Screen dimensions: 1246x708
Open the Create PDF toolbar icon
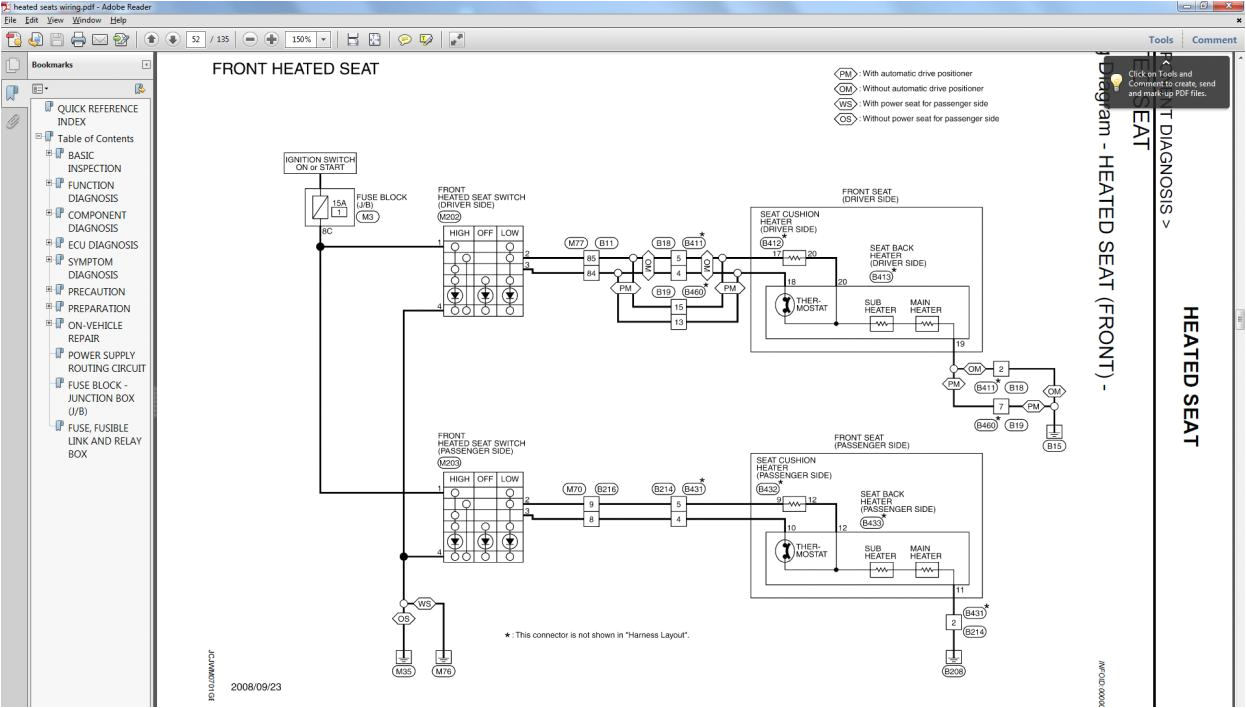(x=14, y=39)
